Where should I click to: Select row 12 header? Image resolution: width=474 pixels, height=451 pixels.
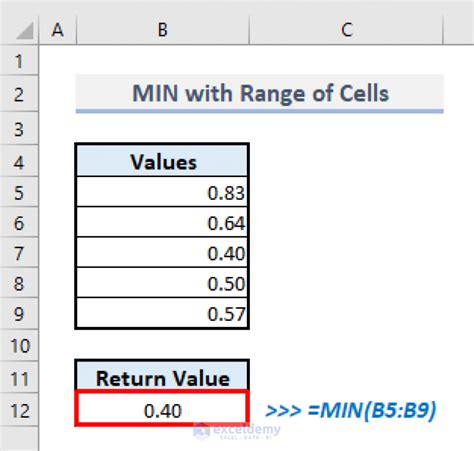pos(19,411)
